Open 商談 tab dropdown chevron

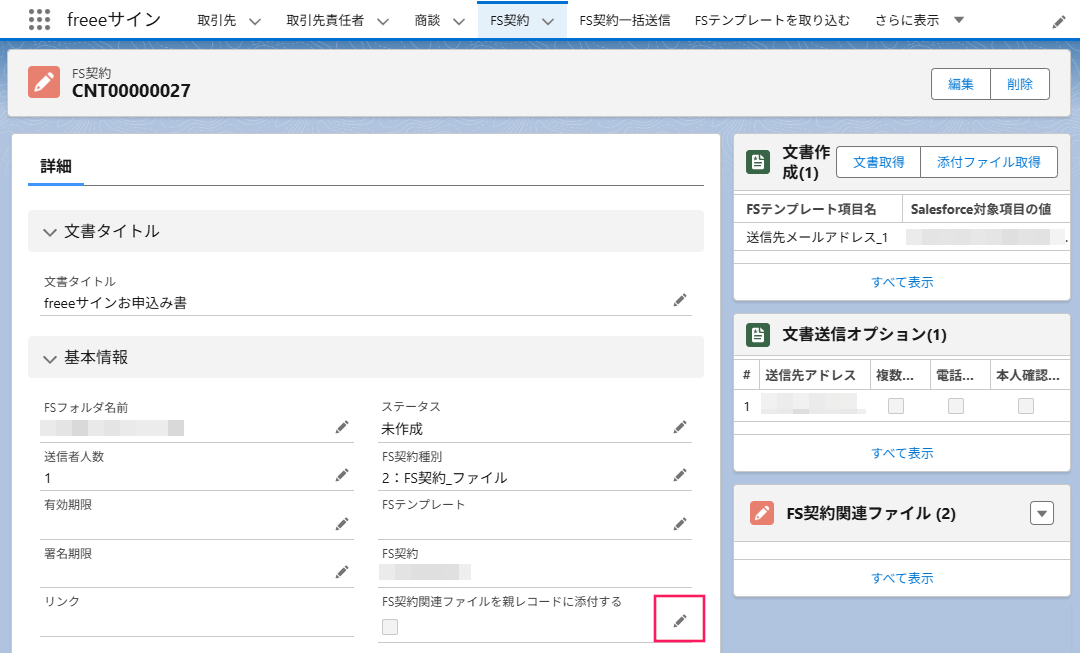click(x=459, y=21)
